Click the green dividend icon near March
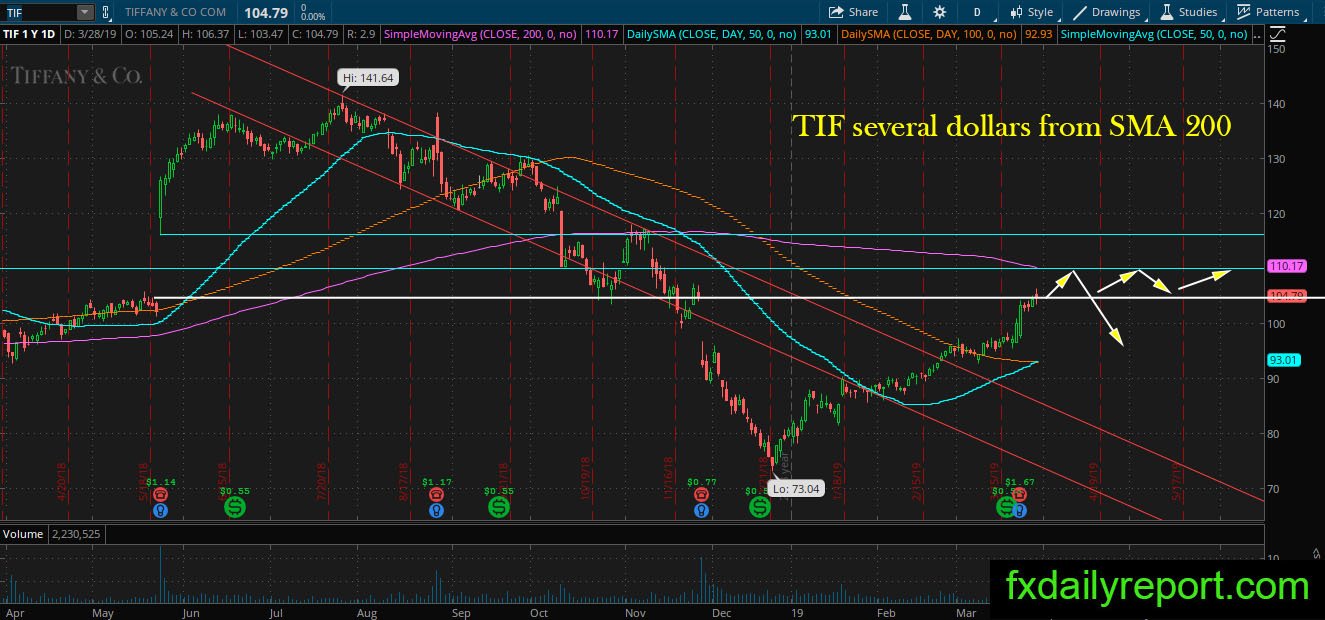Screen dimensions: 1325x620 [x=1005, y=507]
